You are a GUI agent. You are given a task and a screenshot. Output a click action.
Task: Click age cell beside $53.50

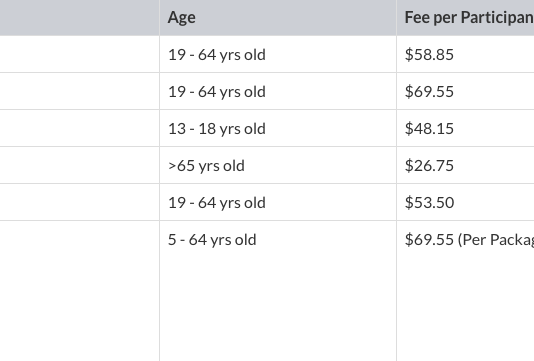click(x=278, y=202)
